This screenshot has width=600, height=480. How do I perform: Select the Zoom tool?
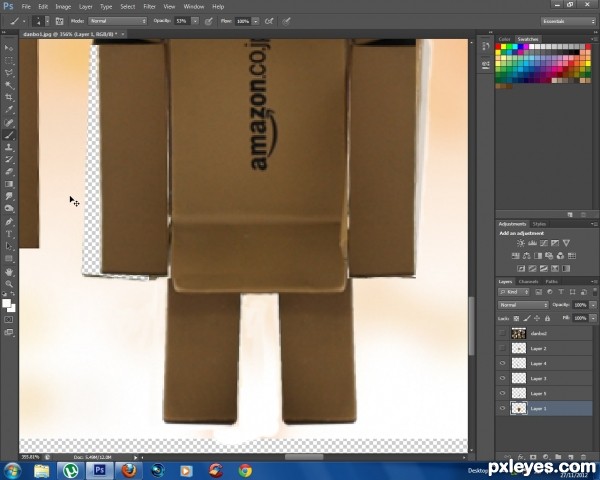(9, 284)
